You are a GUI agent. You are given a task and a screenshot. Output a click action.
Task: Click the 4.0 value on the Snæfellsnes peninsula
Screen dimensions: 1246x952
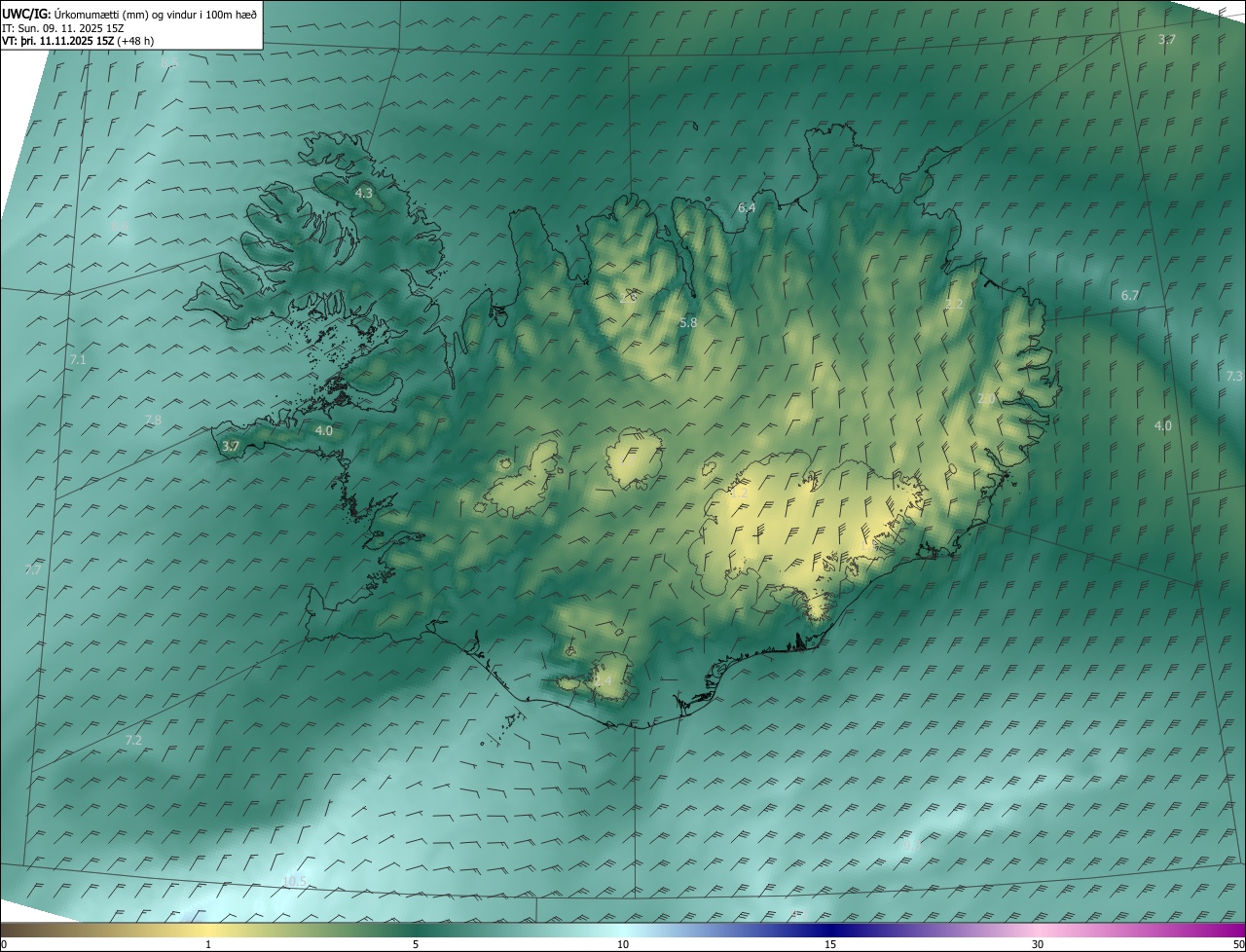(x=324, y=430)
